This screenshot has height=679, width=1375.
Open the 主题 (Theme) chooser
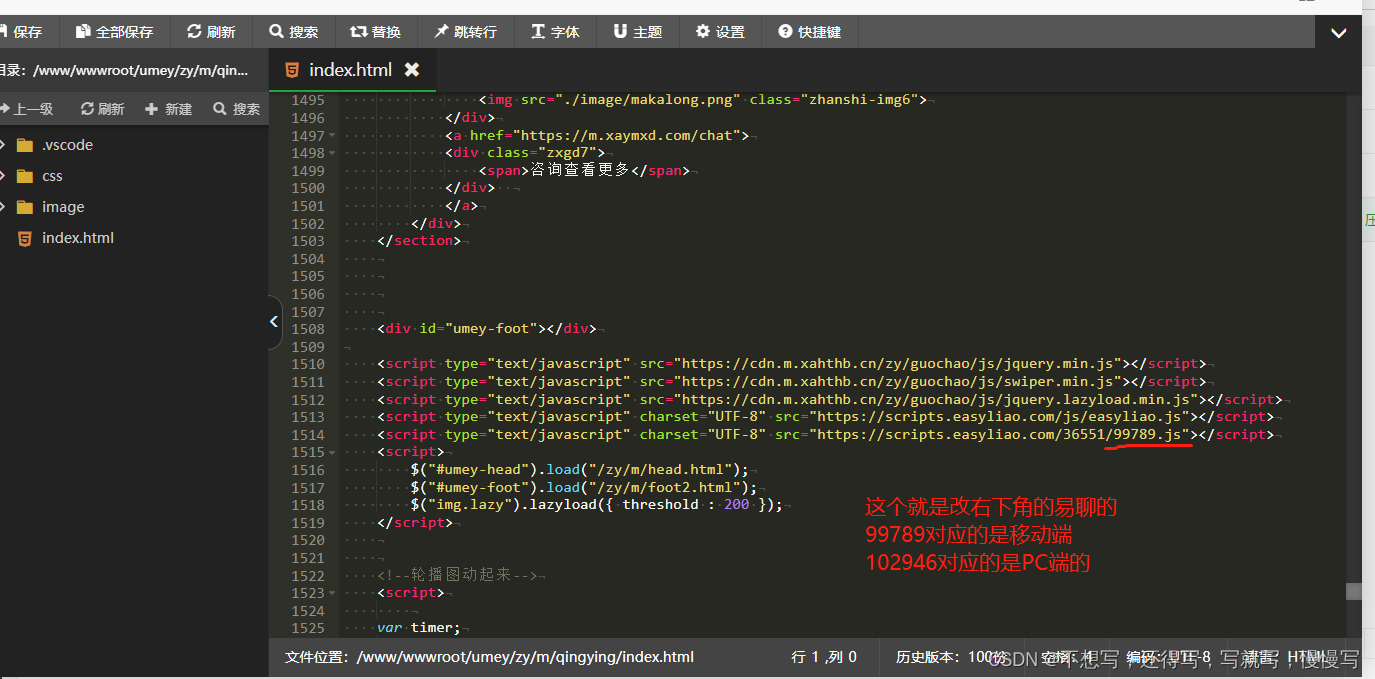coord(638,32)
